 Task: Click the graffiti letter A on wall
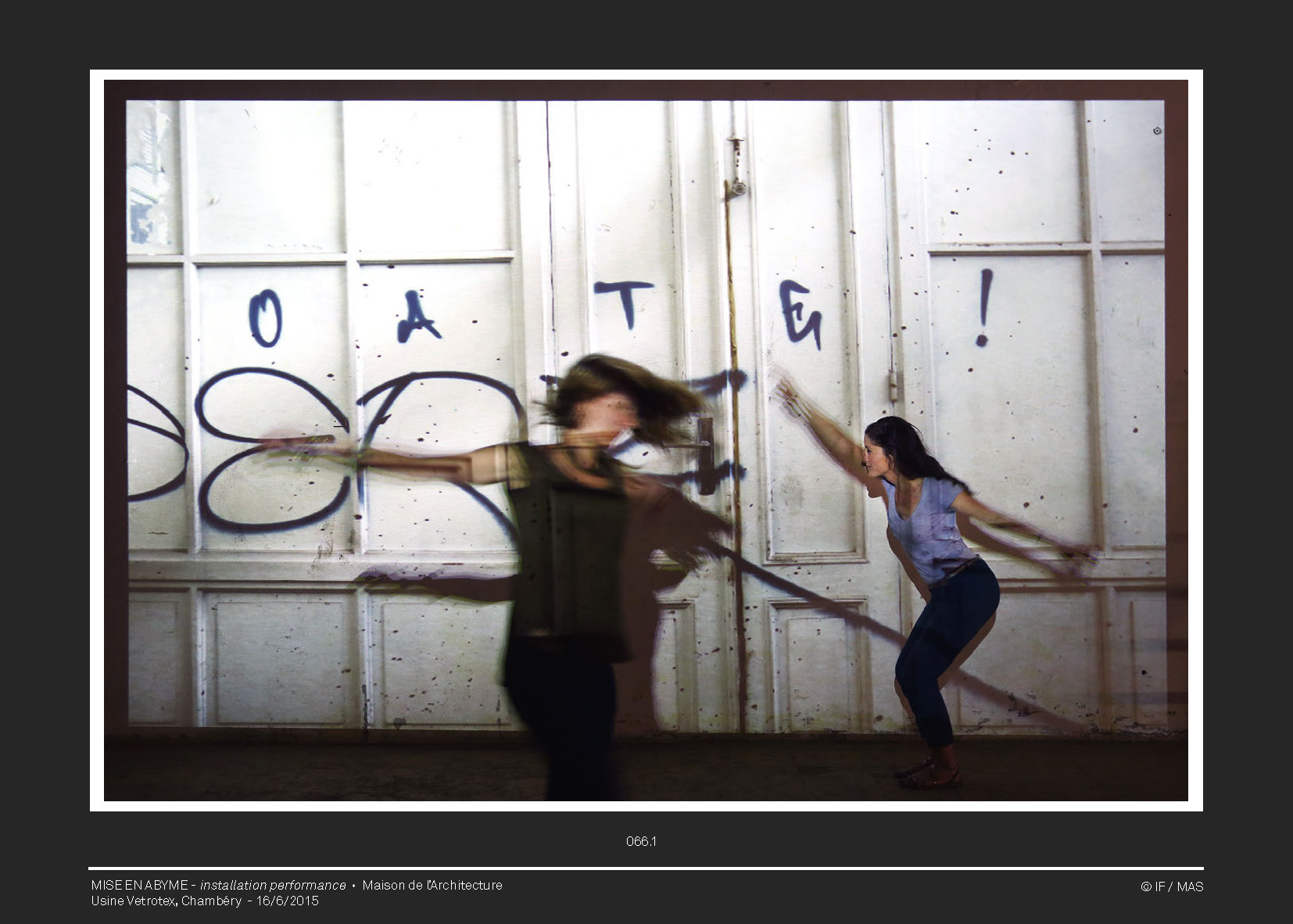point(417,318)
